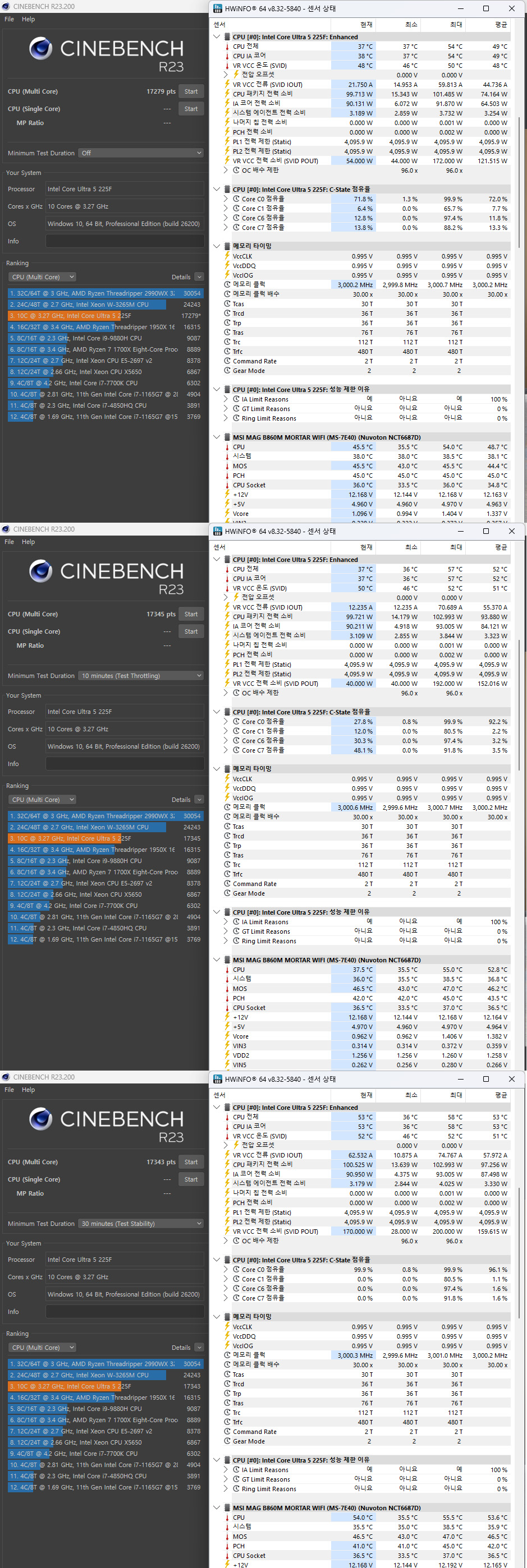The image size is (527, 1568).
Task: Click lightning icon of IA 코어 전력 row showing 90.211 W
Action: click(x=227, y=626)
